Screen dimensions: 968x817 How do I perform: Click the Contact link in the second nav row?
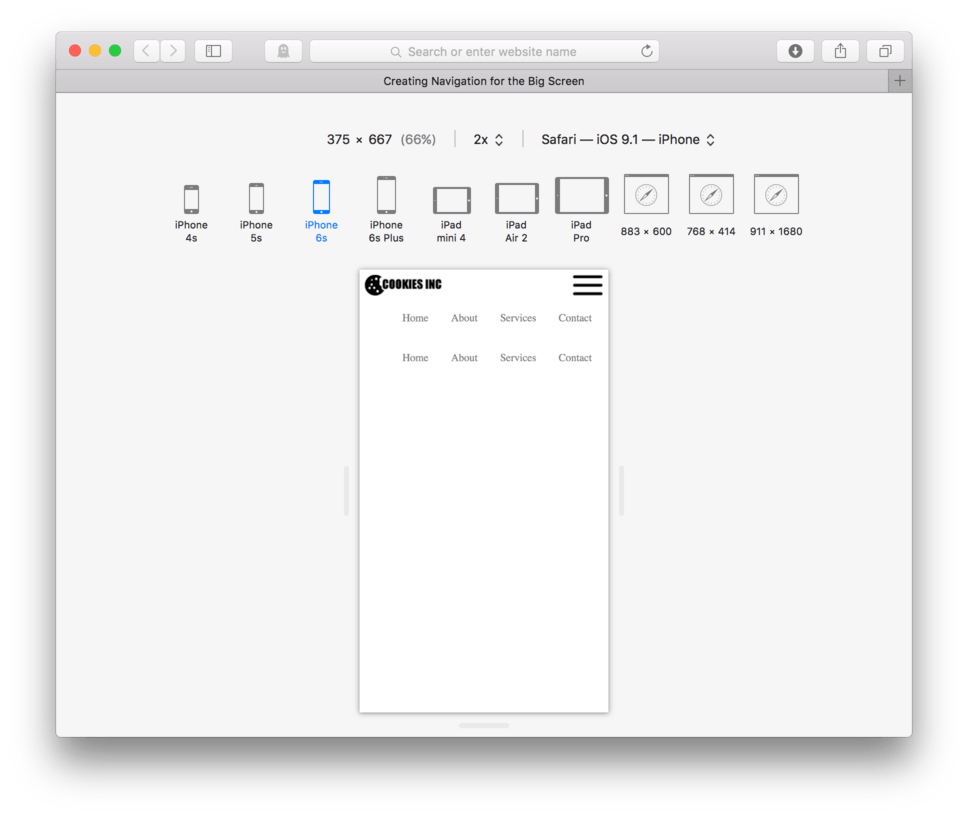pos(575,358)
